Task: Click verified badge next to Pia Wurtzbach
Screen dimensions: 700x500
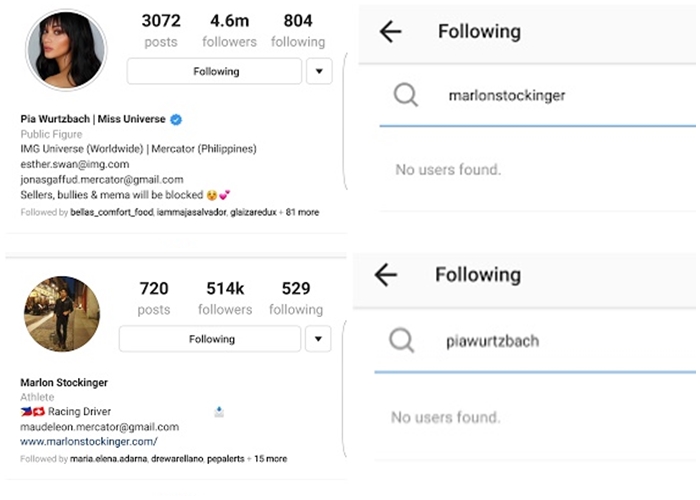Action: 176,120
